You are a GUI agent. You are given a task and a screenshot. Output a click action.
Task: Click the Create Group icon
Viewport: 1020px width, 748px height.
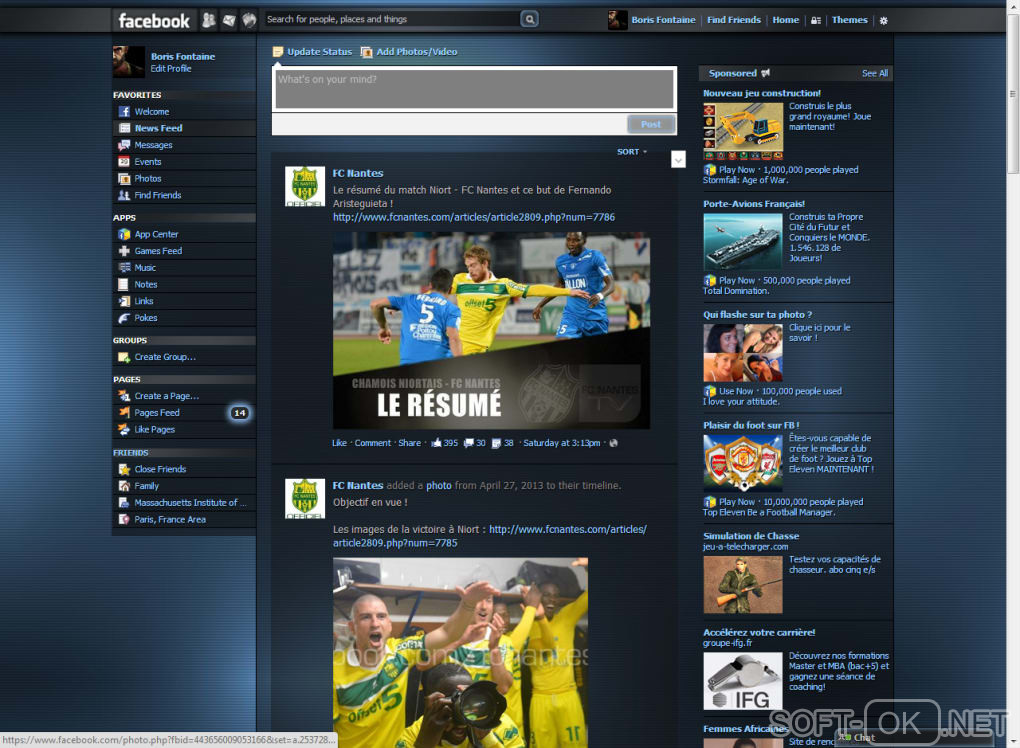pyautogui.click(x=124, y=357)
